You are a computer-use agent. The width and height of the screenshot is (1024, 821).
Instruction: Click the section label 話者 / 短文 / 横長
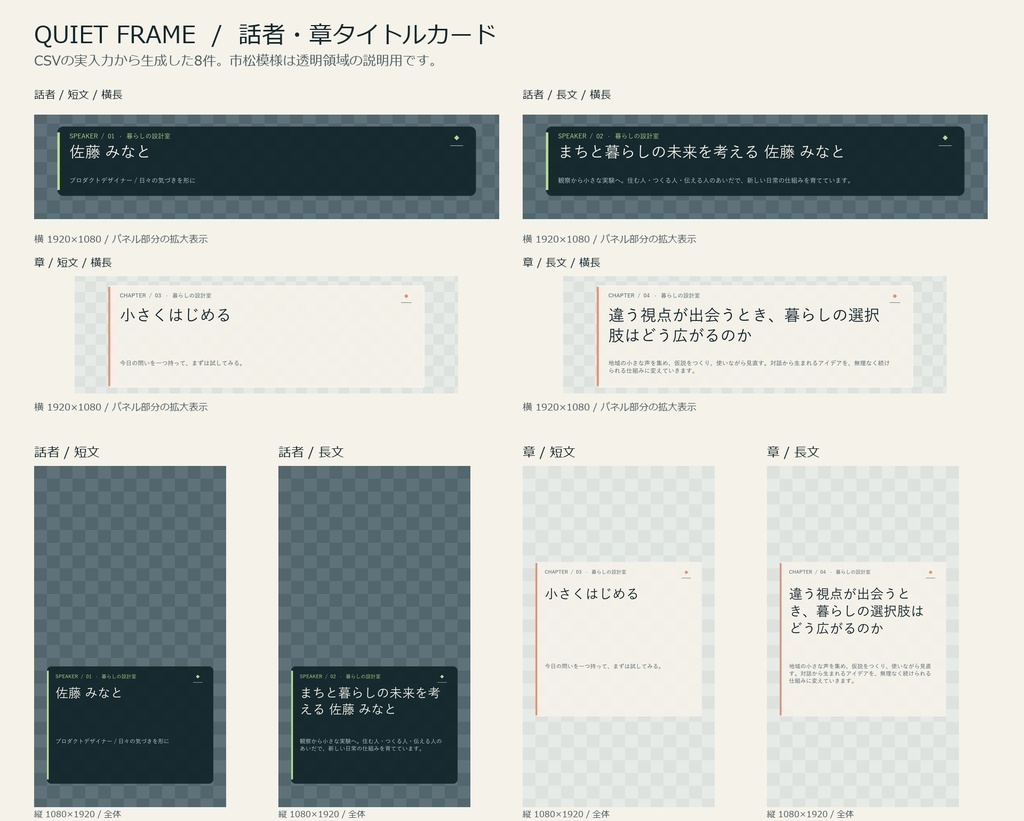tap(78, 95)
